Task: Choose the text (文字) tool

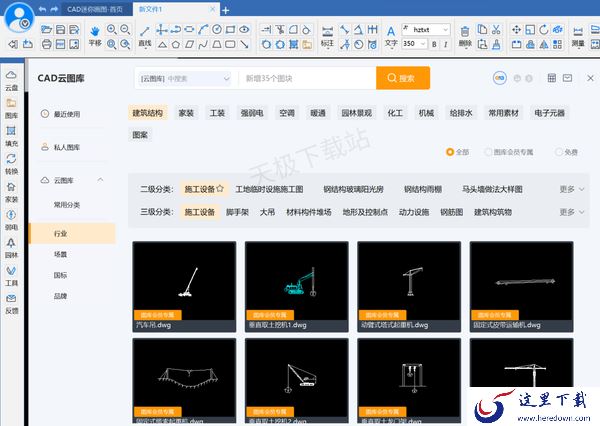Action: (391, 36)
